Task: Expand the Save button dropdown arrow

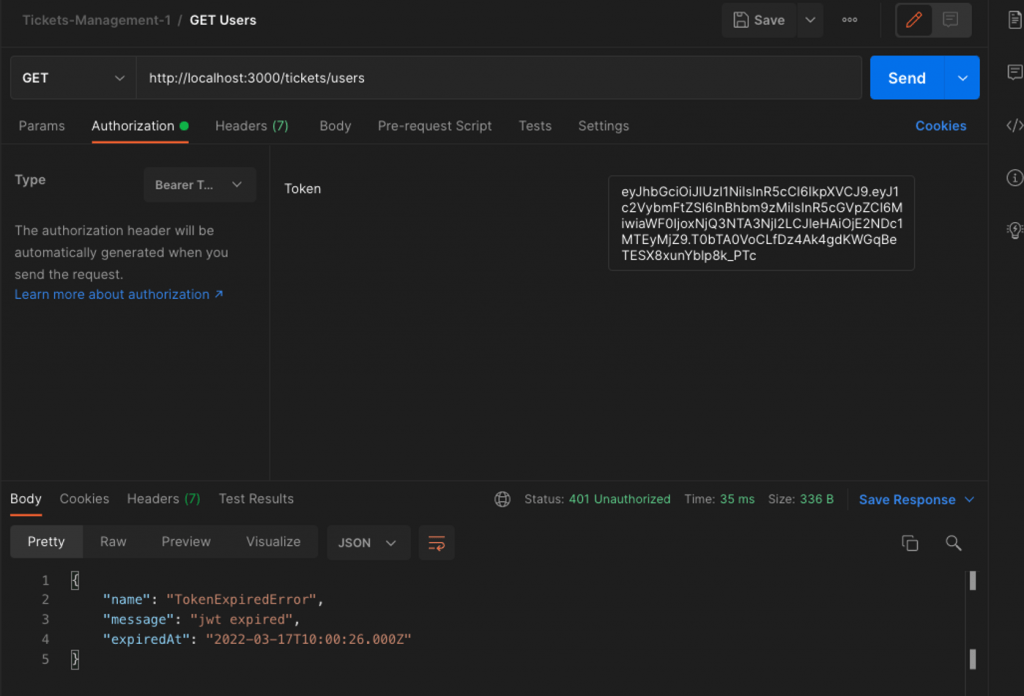Action: 810,19
